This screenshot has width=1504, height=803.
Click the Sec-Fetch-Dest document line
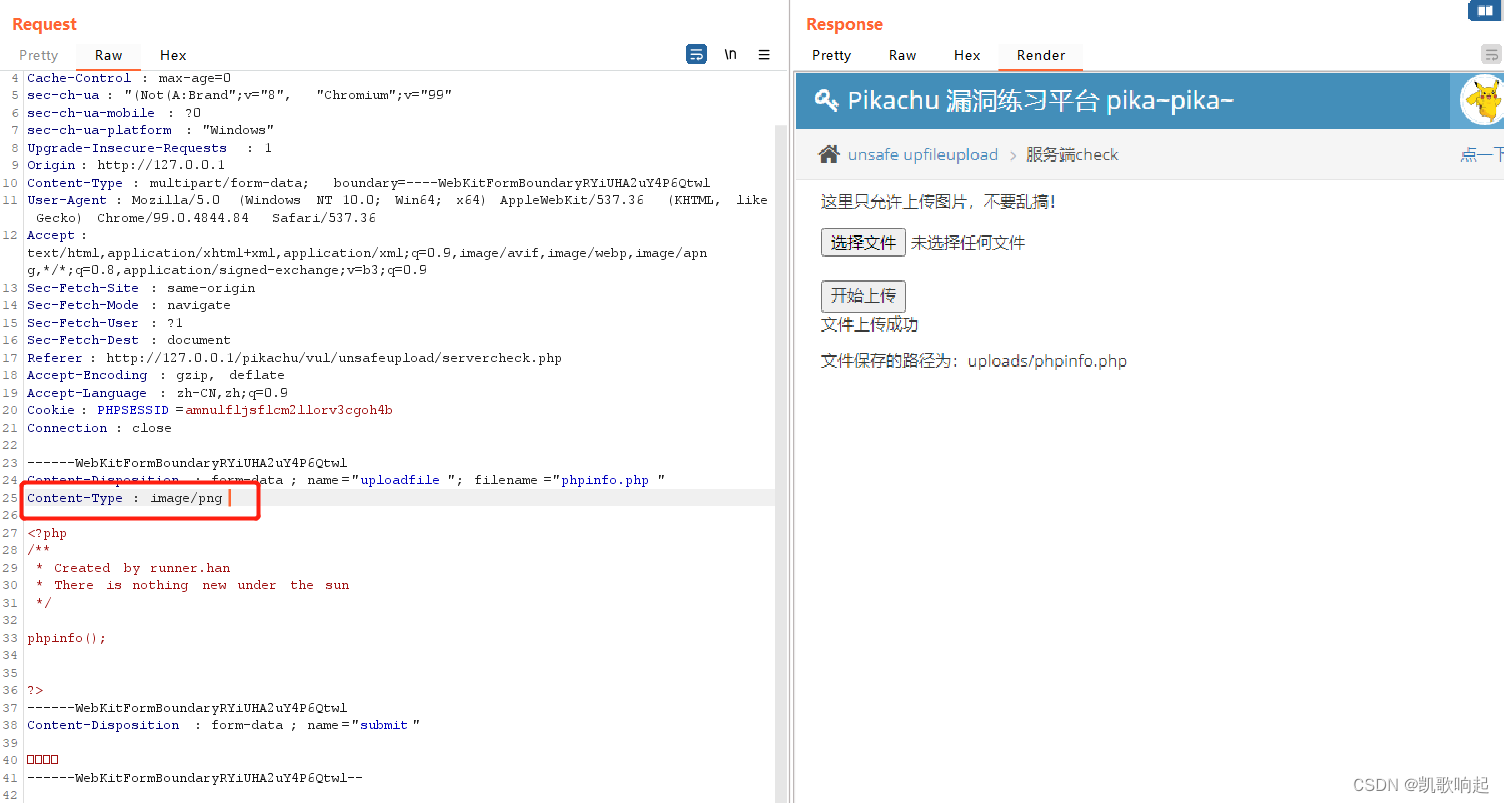128,340
